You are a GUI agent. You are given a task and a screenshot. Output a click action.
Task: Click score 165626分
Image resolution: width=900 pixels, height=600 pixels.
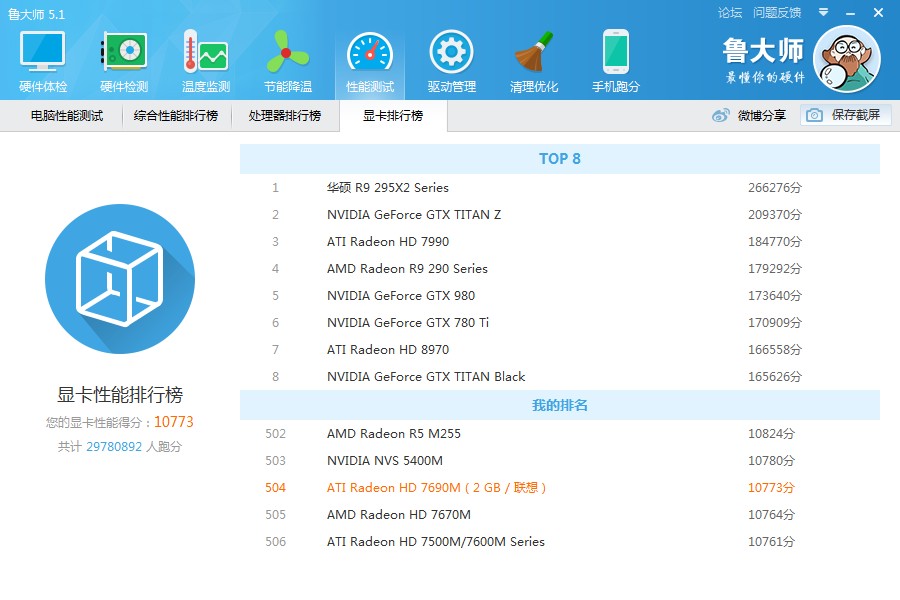click(x=774, y=377)
